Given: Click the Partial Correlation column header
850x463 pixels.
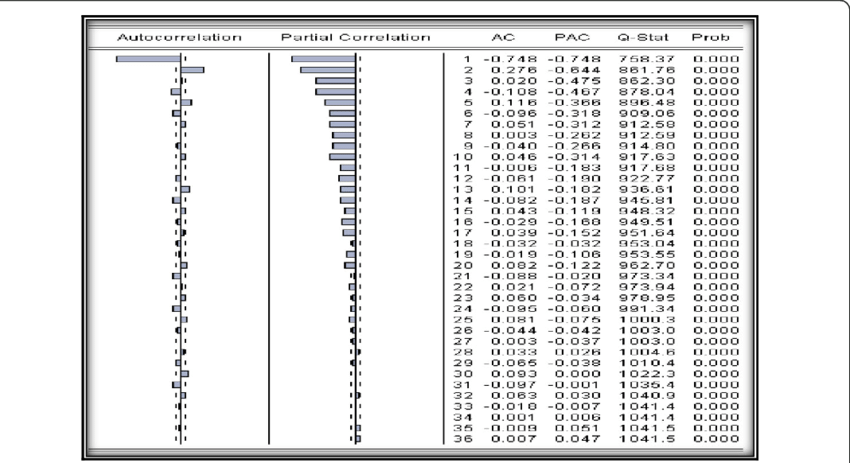Looking at the screenshot, I should pos(356,37).
